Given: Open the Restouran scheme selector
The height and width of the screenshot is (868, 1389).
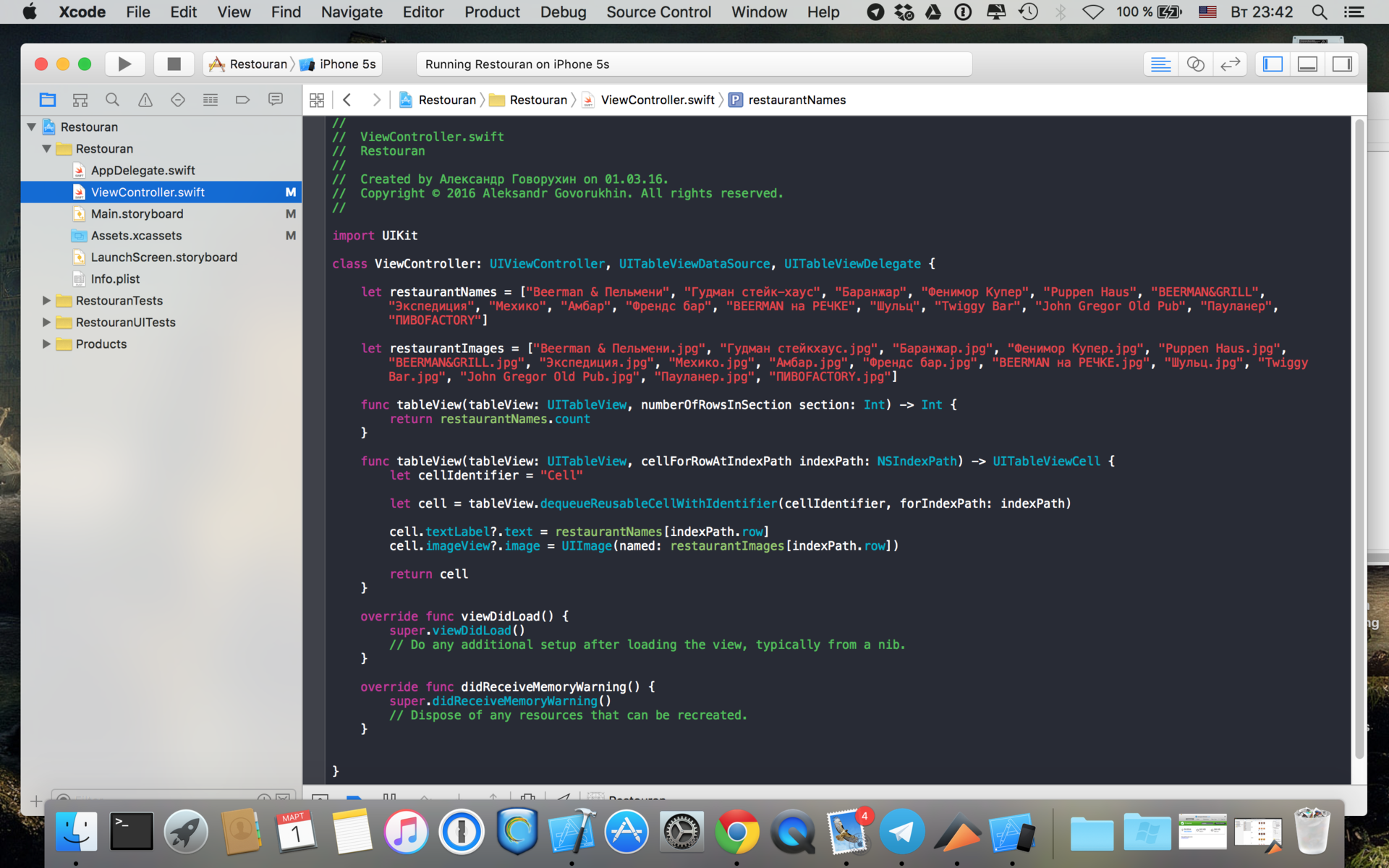Looking at the screenshot, I should [x=248, y=64].
